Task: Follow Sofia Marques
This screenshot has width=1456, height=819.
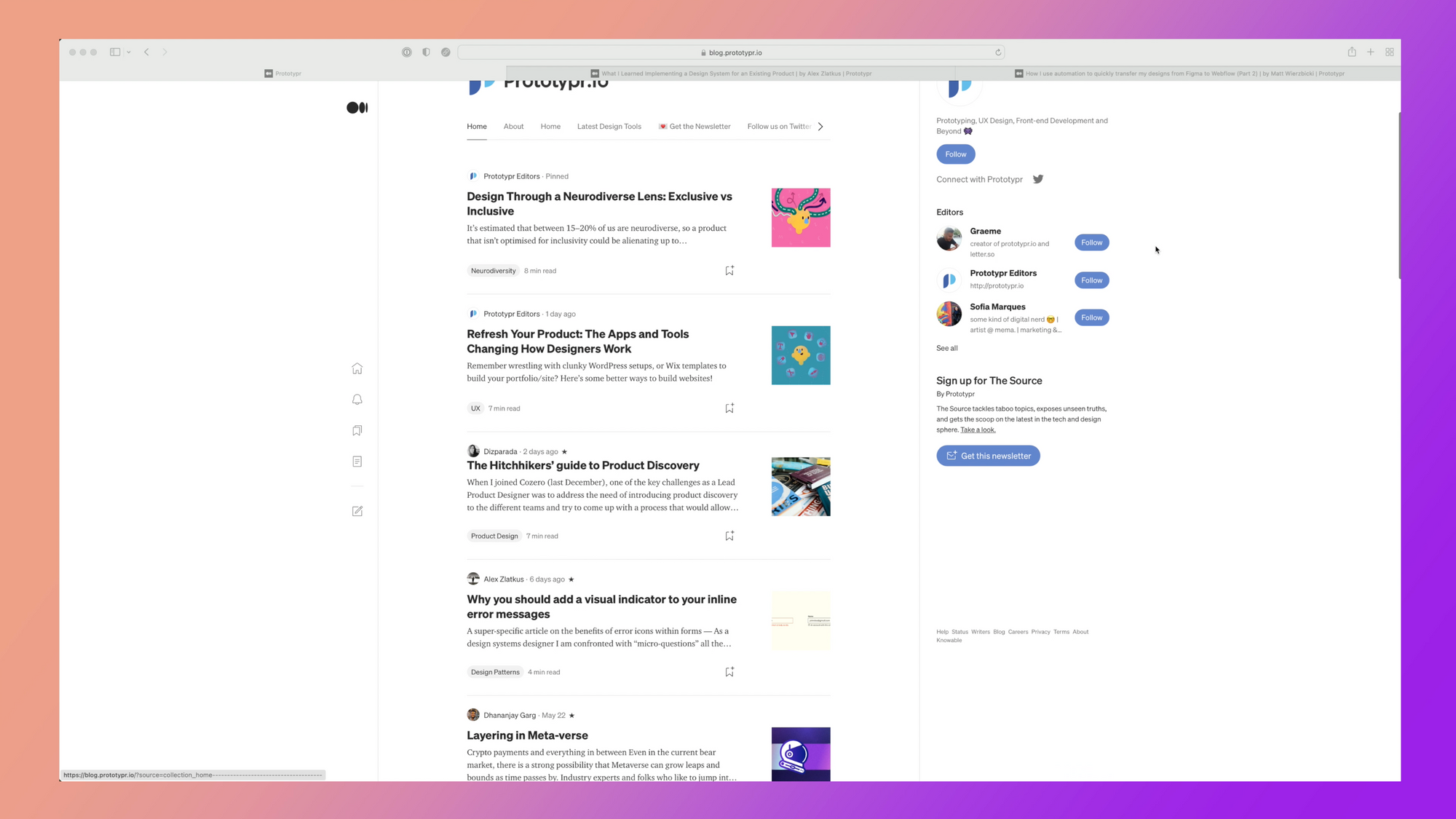Action: coord(1091,317)
